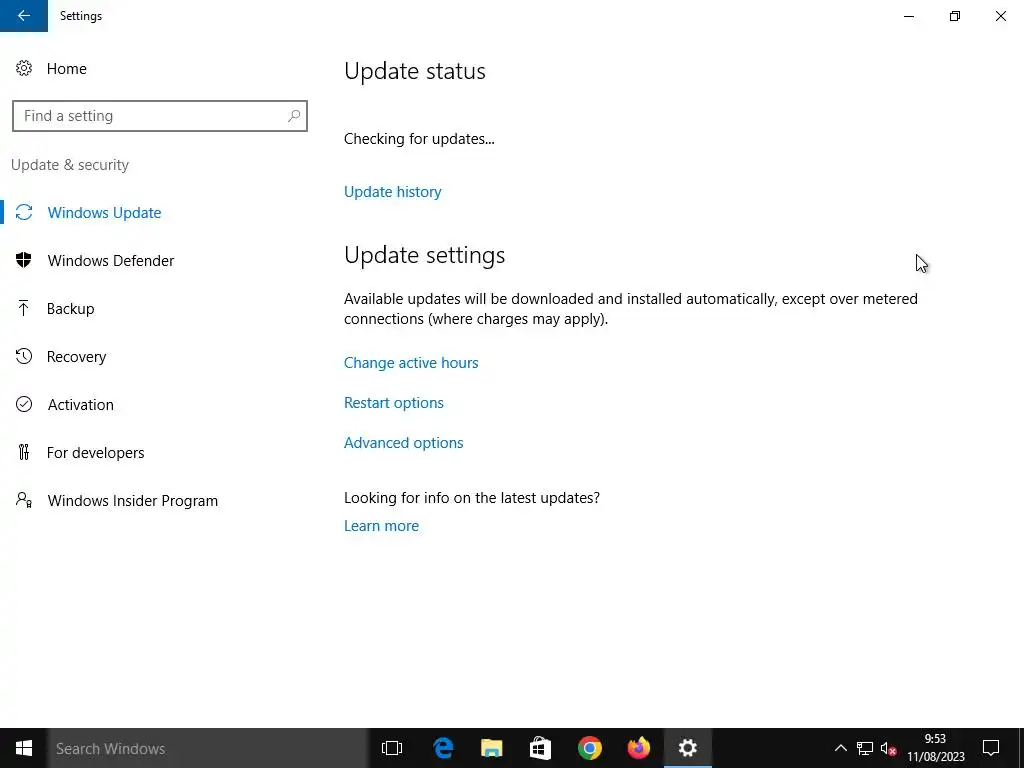This screenshot has height=768, width=1024.
Task: Click the Windows Update refresh arrows icon
Action: (24, 212)
